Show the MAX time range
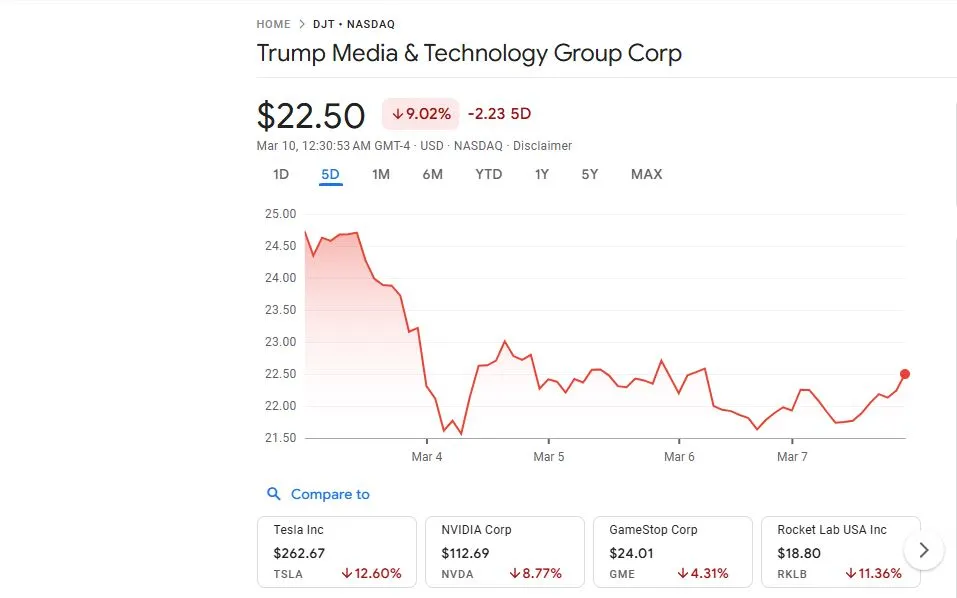 (646, 174)
